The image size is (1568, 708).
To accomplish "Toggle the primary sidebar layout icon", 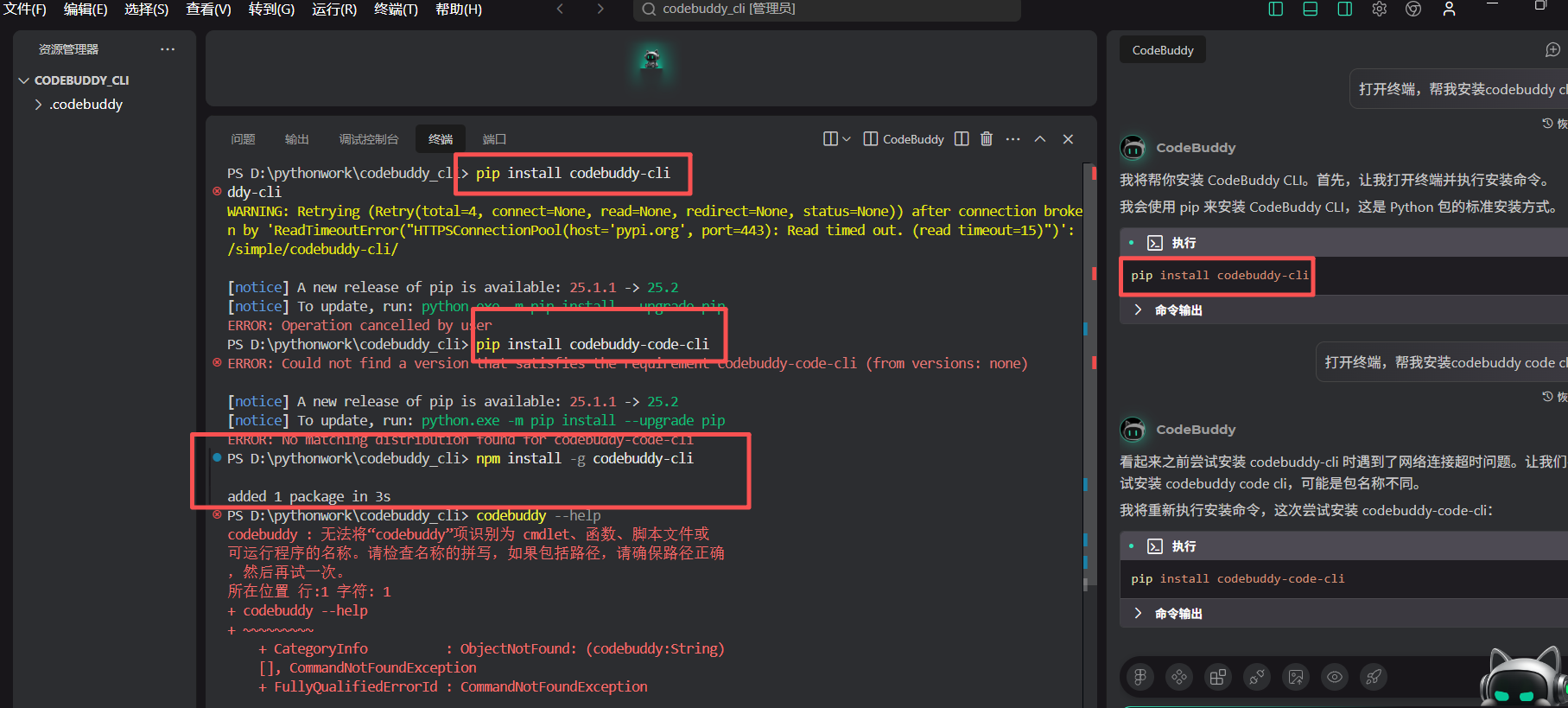I will click(x=1275, y=9).
